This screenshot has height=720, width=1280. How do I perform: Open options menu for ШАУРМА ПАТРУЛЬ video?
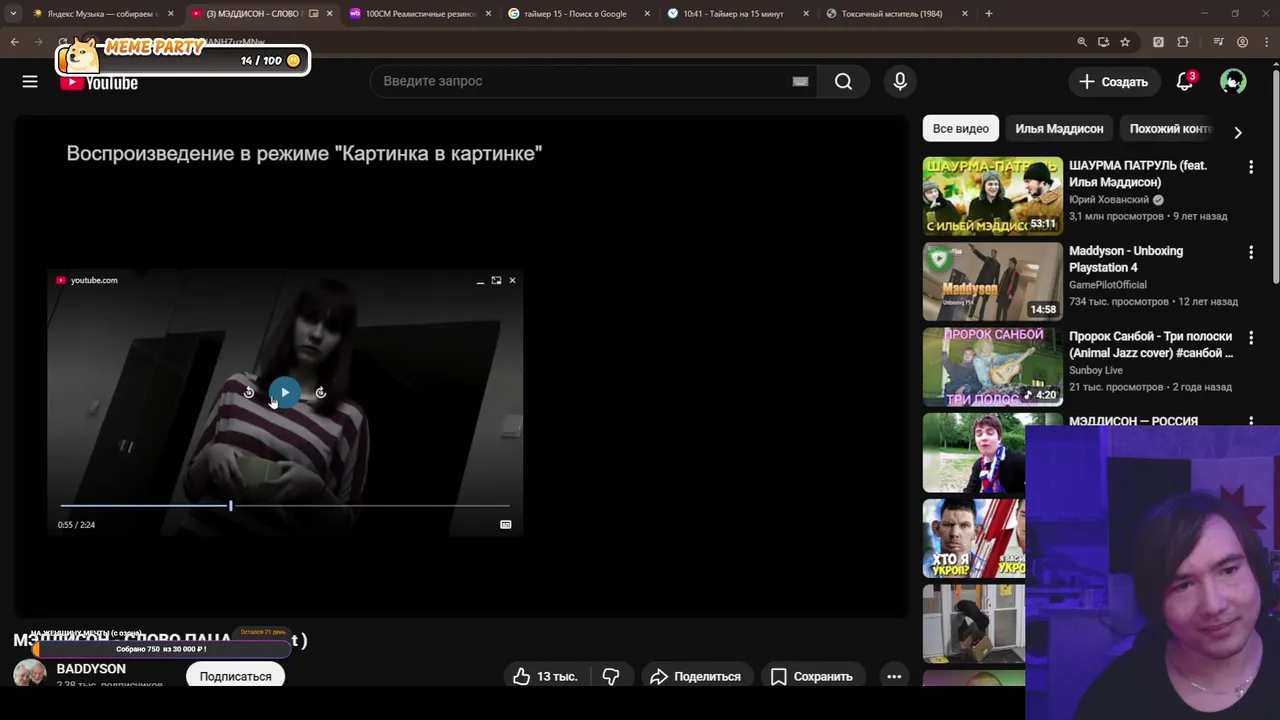pyautogui.click(x=1250, y=168)
